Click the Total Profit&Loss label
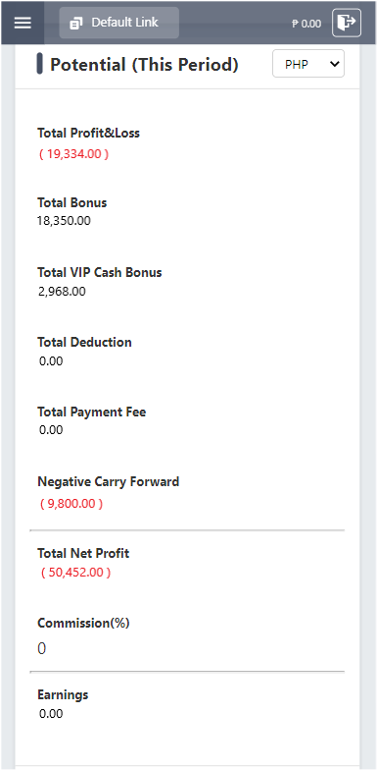The image size is (377, 770). (x=88, y=133)
